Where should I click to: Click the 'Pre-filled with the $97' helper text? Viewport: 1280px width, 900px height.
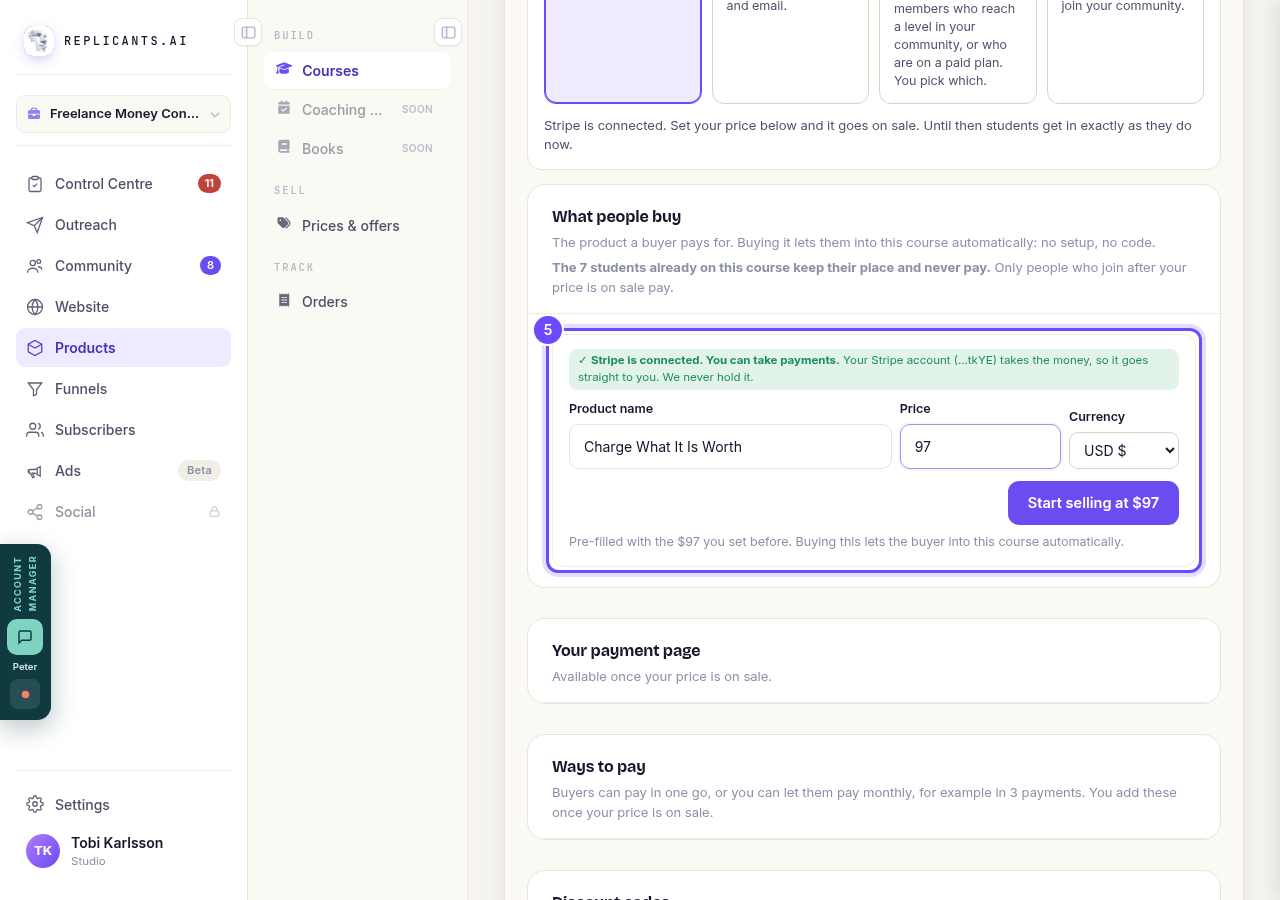[846, 542]
